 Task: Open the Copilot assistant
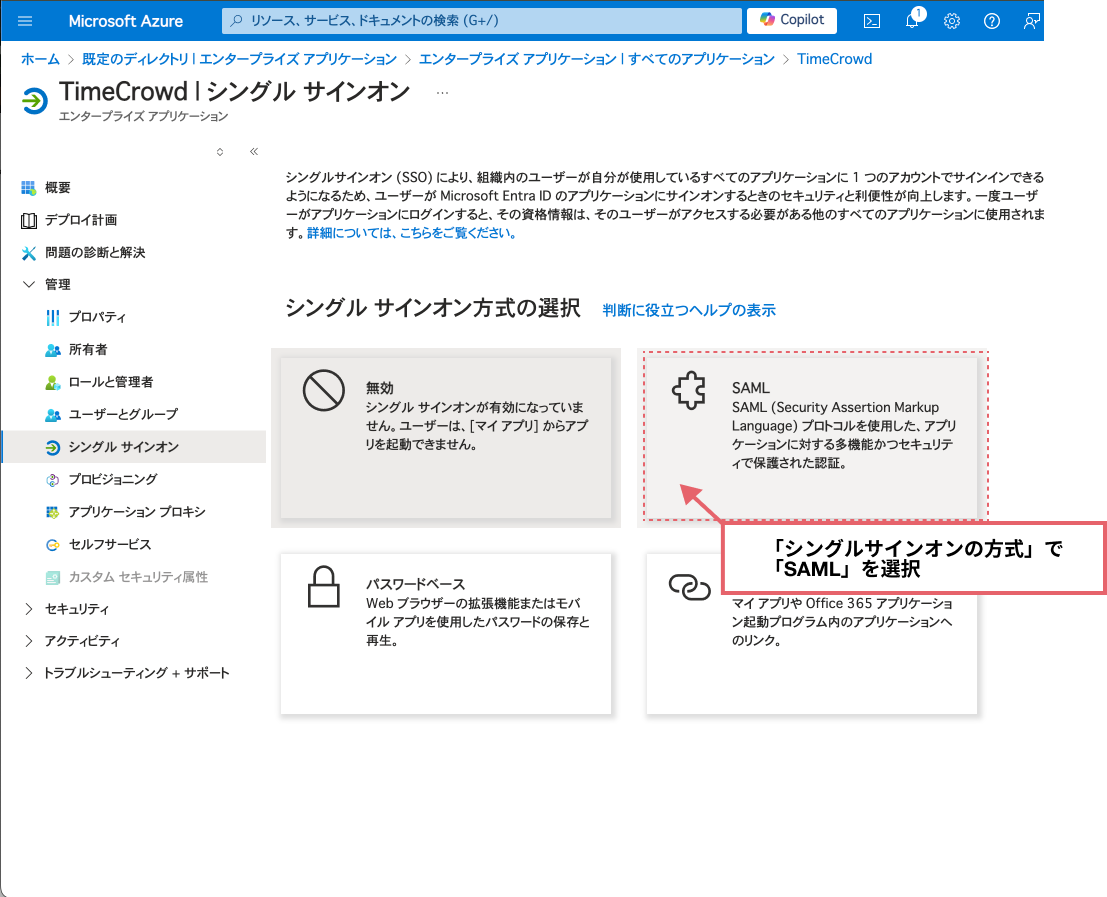791,20
